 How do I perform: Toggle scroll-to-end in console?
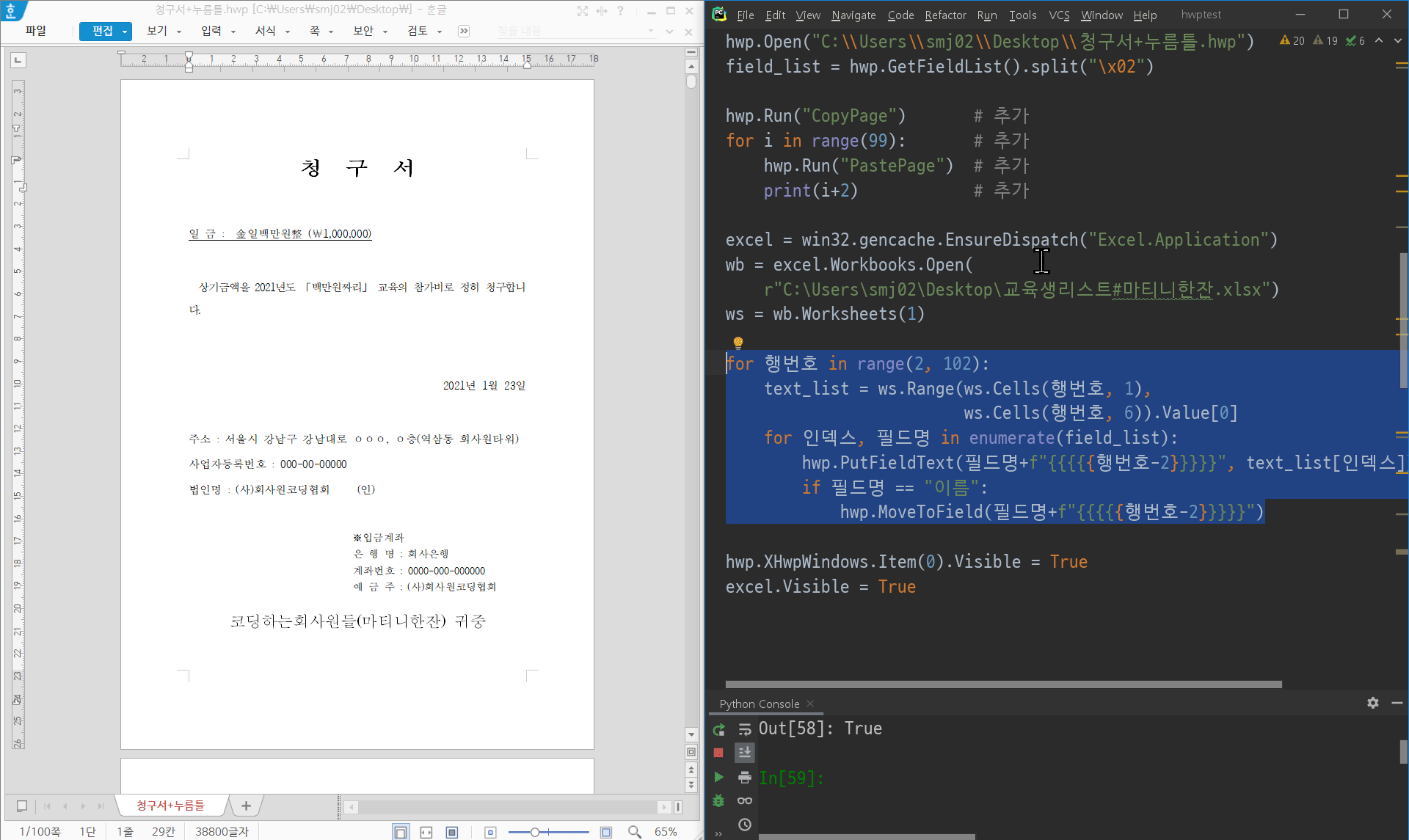pos(745,753)
